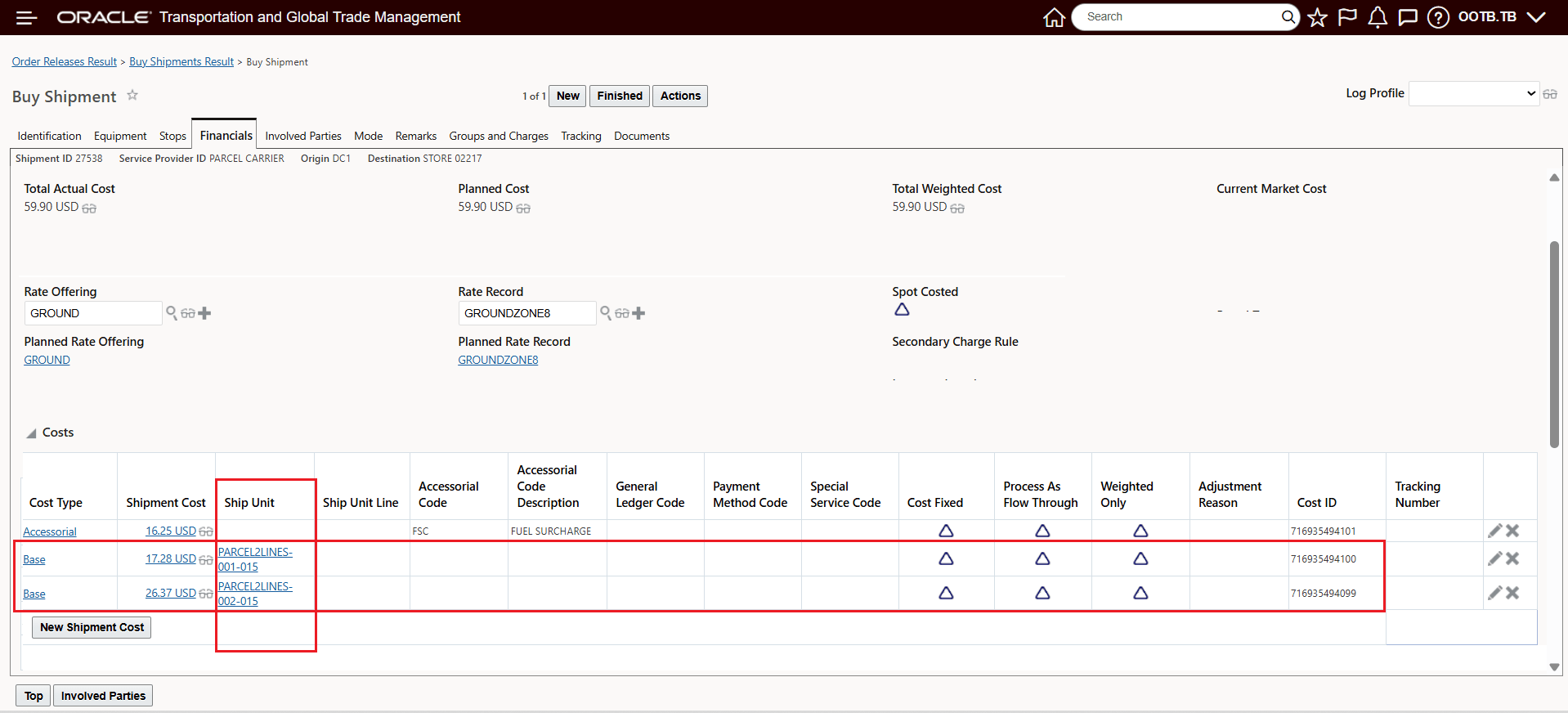Open planned rate record GROUNDZONE8 link
Screen dimensions: 1568x713
tap(498, 360)
